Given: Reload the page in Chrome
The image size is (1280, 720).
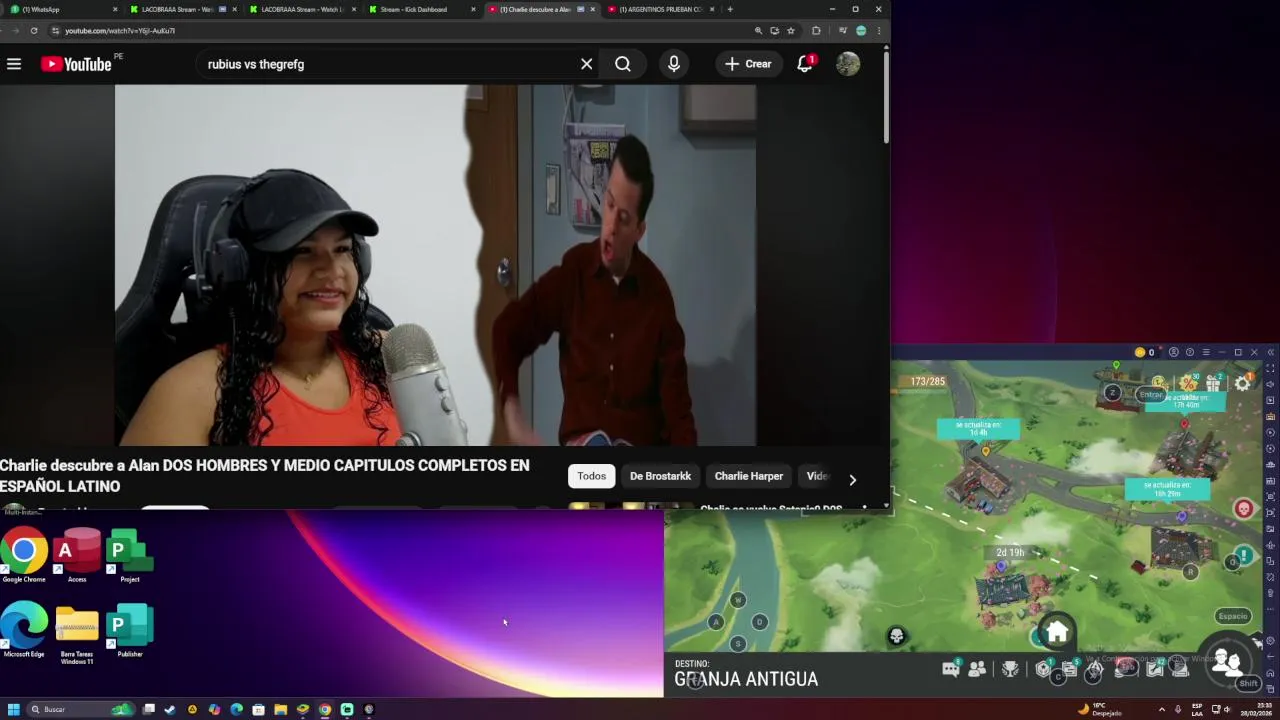Looking at the screenshot, I should [34, 31].
